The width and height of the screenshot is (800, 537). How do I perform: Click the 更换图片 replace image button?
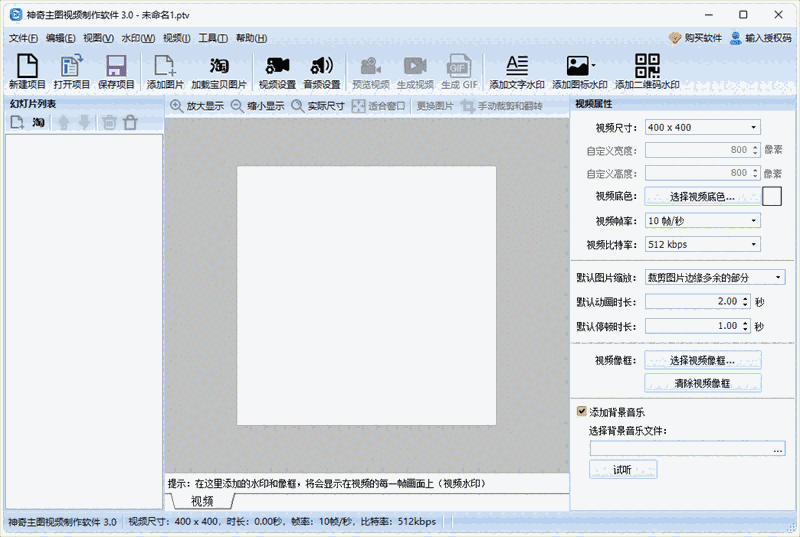coord(435,106)
